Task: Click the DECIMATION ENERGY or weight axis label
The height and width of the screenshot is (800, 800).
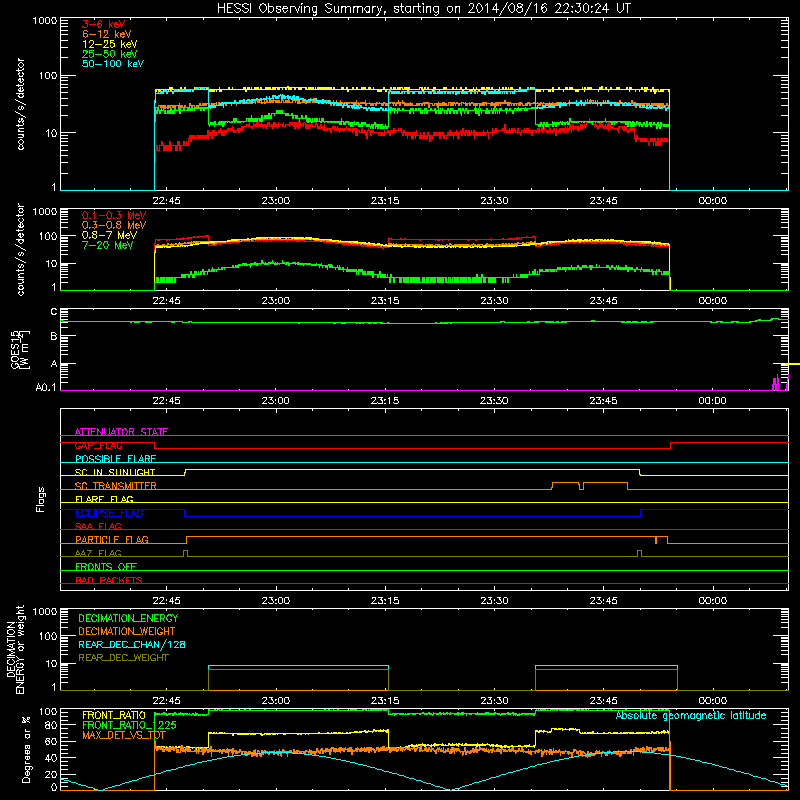Action: coord(15,649)
